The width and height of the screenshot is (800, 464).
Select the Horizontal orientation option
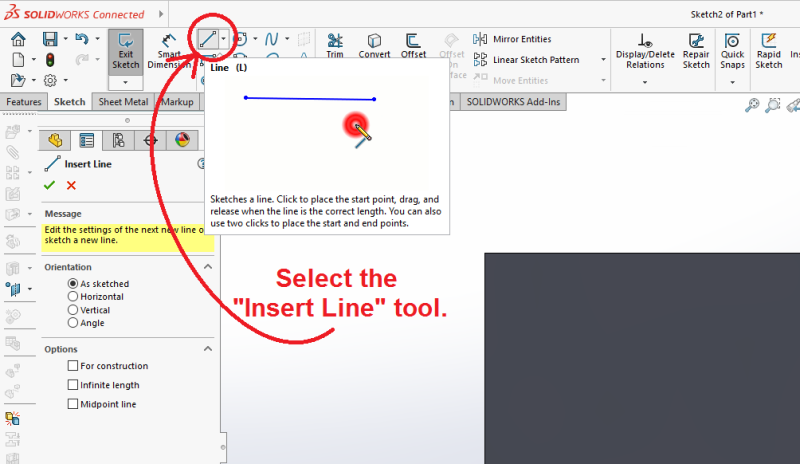73,297
